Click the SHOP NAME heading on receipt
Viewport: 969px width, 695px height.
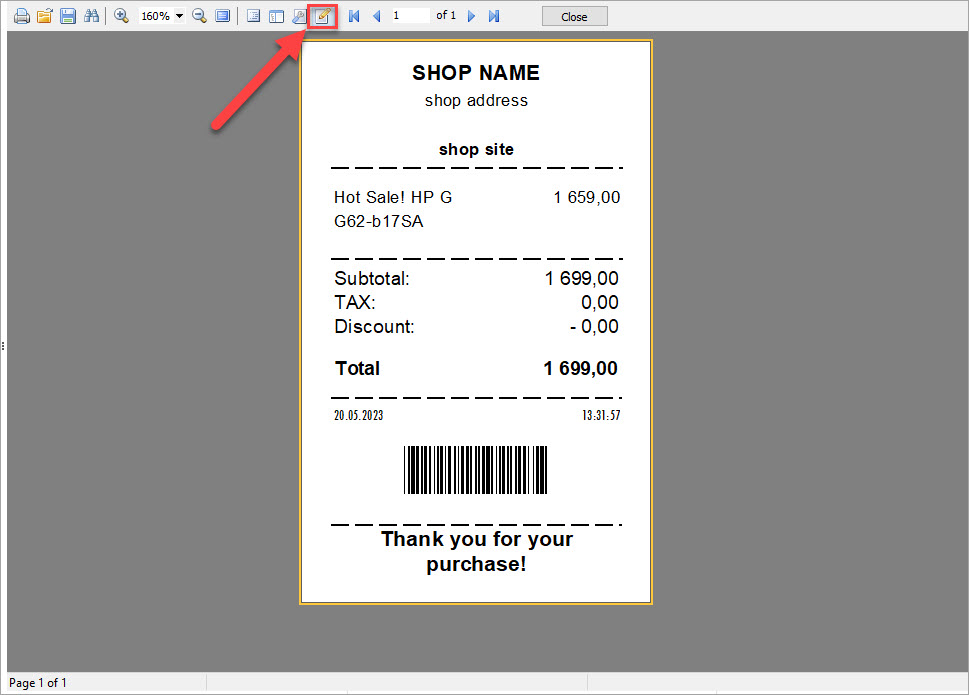476,73
